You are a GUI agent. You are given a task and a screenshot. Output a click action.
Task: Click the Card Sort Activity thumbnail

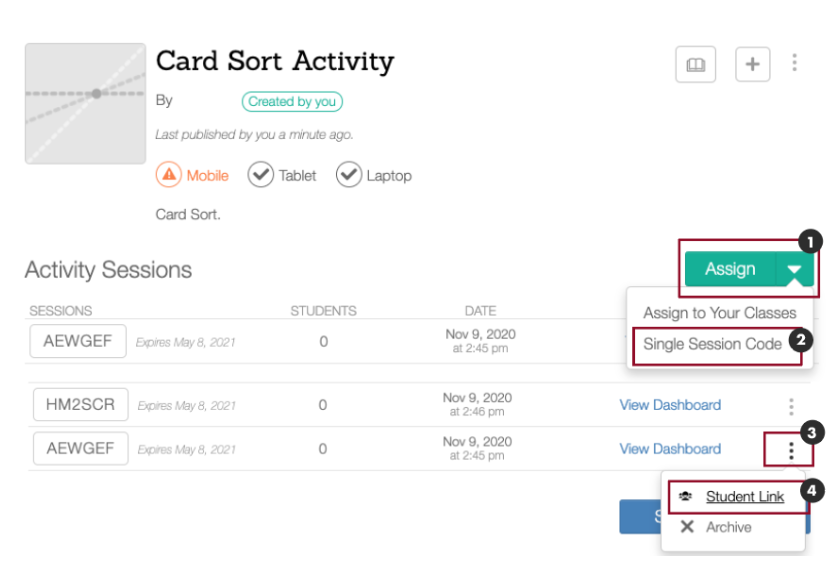[86, 104]
